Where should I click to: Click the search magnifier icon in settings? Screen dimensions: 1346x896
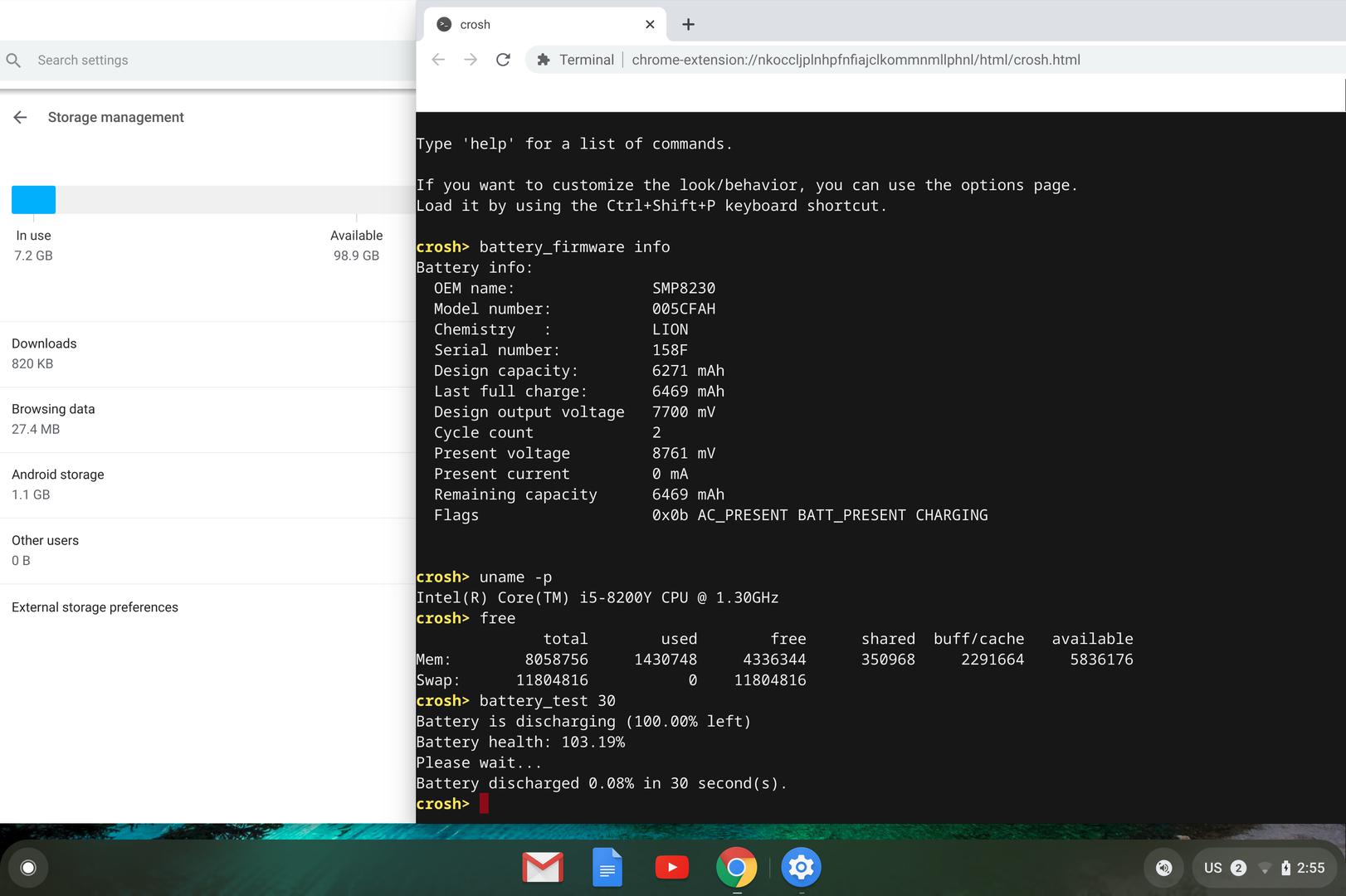(13, 61)
